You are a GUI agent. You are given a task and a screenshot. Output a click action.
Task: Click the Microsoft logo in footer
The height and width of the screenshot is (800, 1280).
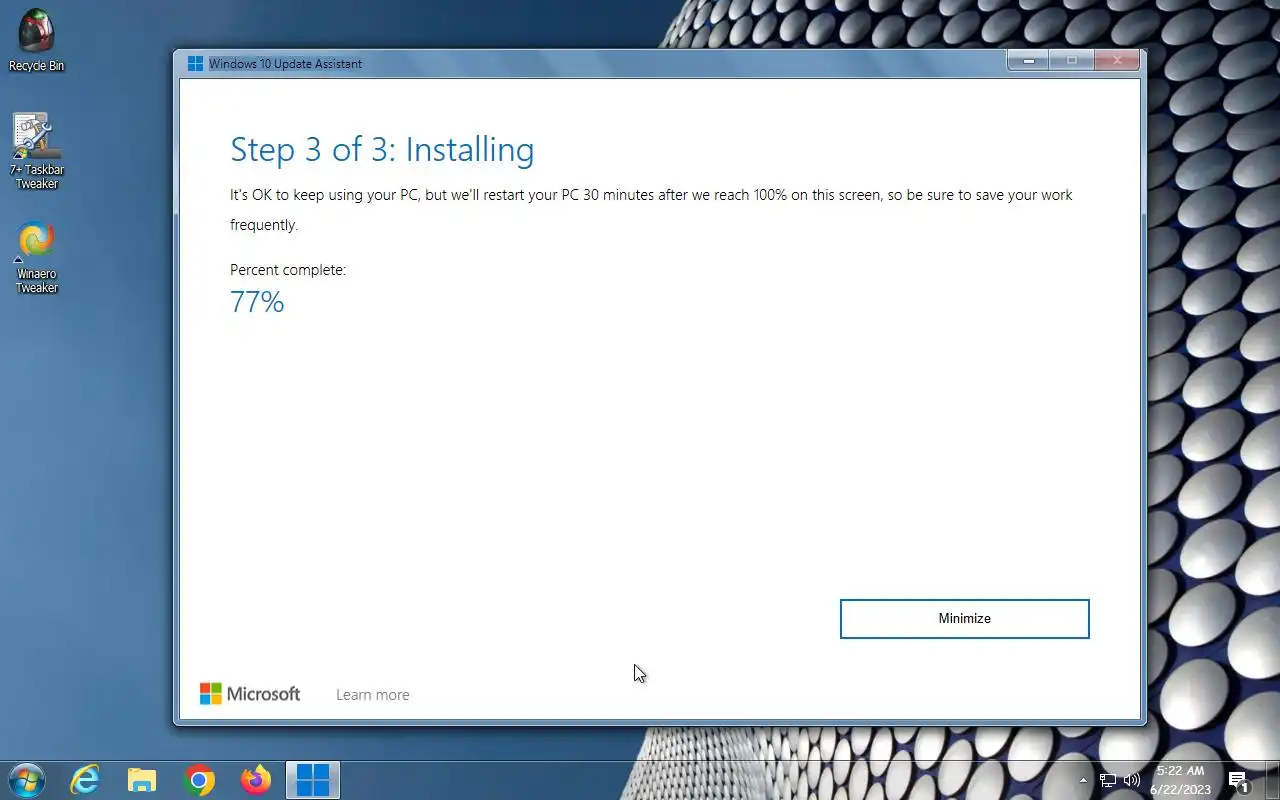point(250,694)
